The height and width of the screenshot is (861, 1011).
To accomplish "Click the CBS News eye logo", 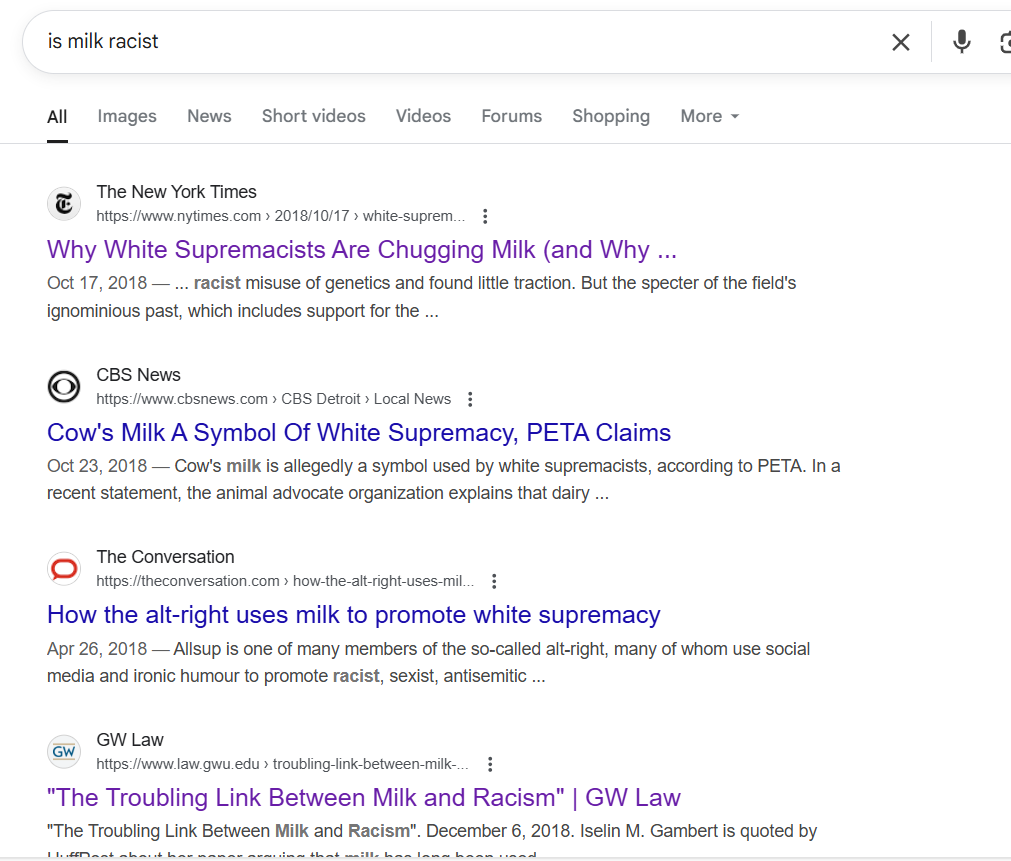I will [x=64, y=387].
